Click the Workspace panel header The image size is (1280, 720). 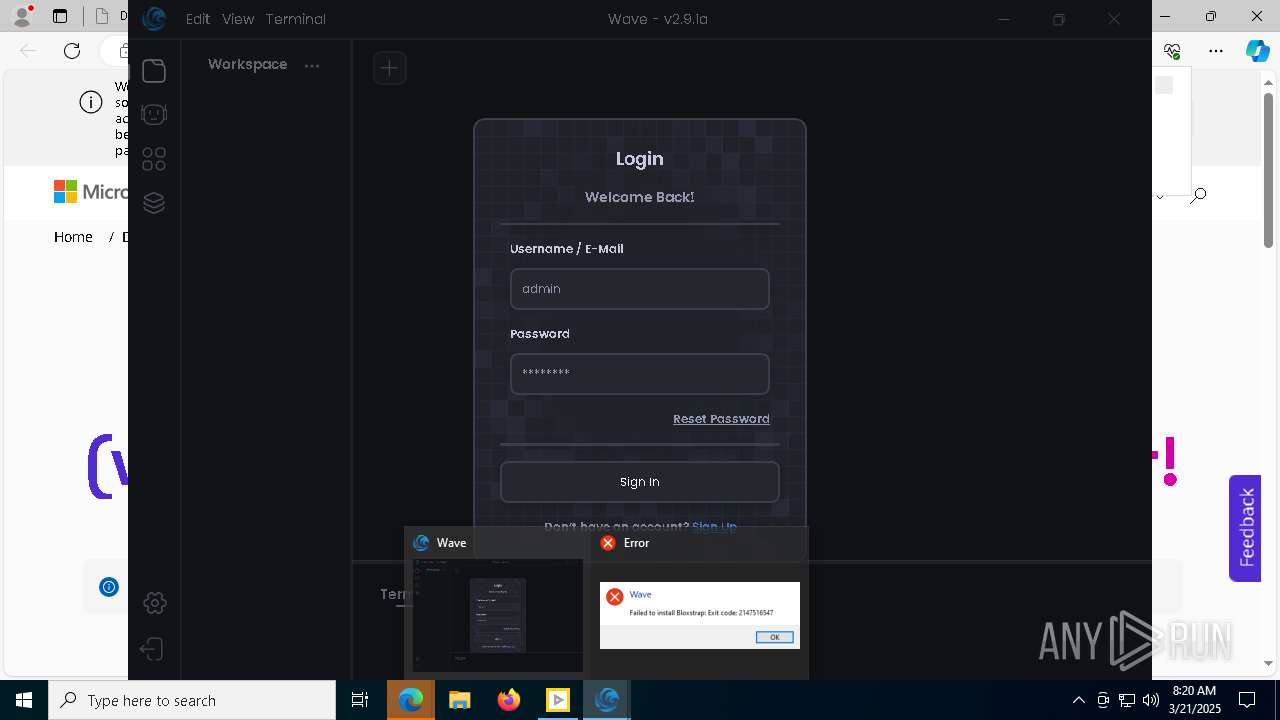click(248, 64)
